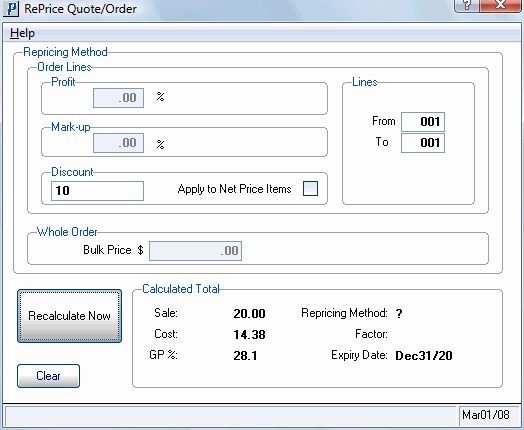Click the RePrice application icon in title bar
Image resolution: width=524 pixels, height=430 pixels.
point(11,9)
